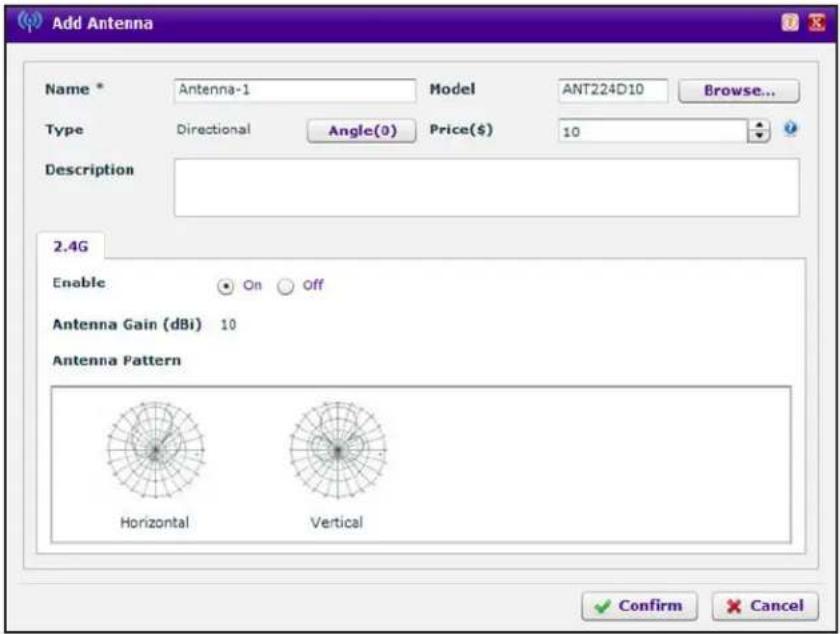This screenshot has width=840, height=634.
Task: Open the Vertical antenna pattern thumbnail
Action: (338, 450)
